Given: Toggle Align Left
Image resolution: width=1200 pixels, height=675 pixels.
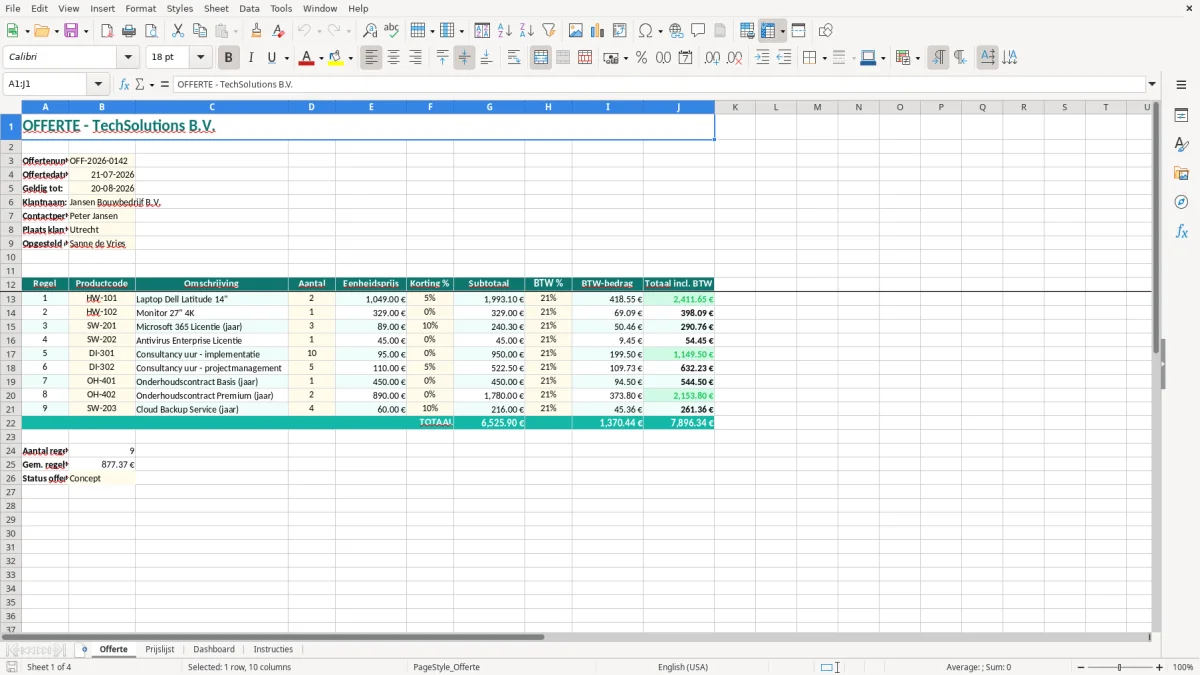Looking at the screenshot, I should point(371,58).
